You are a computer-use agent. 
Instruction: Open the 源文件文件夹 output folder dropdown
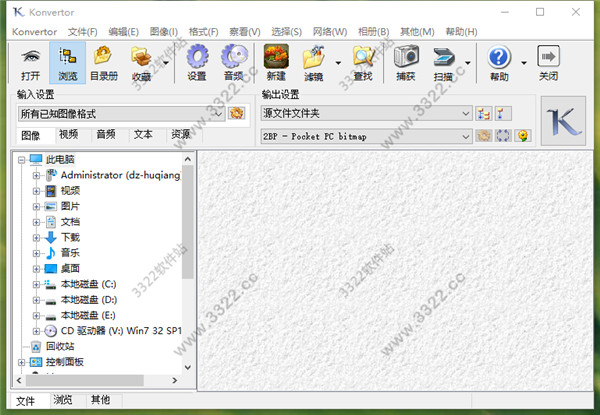(366, 113)
